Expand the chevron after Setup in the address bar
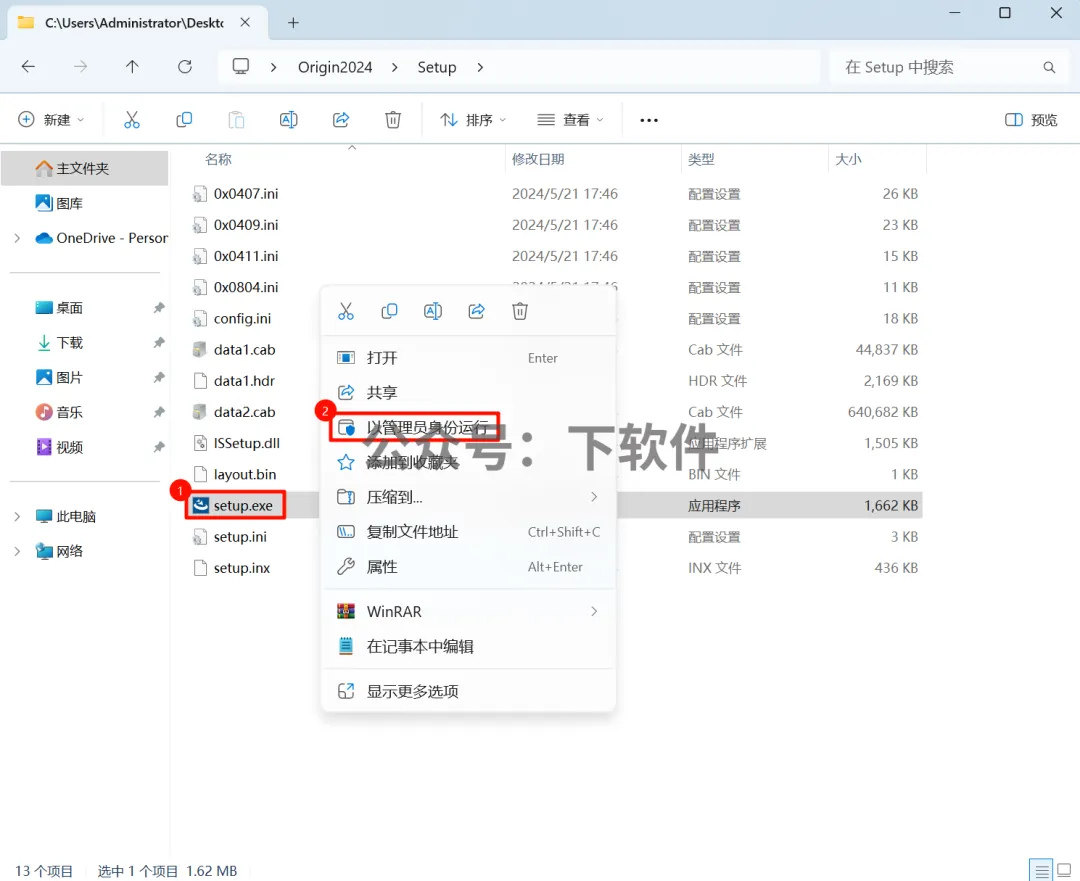The image size is (1080, 881). click(x=480, y=68)
